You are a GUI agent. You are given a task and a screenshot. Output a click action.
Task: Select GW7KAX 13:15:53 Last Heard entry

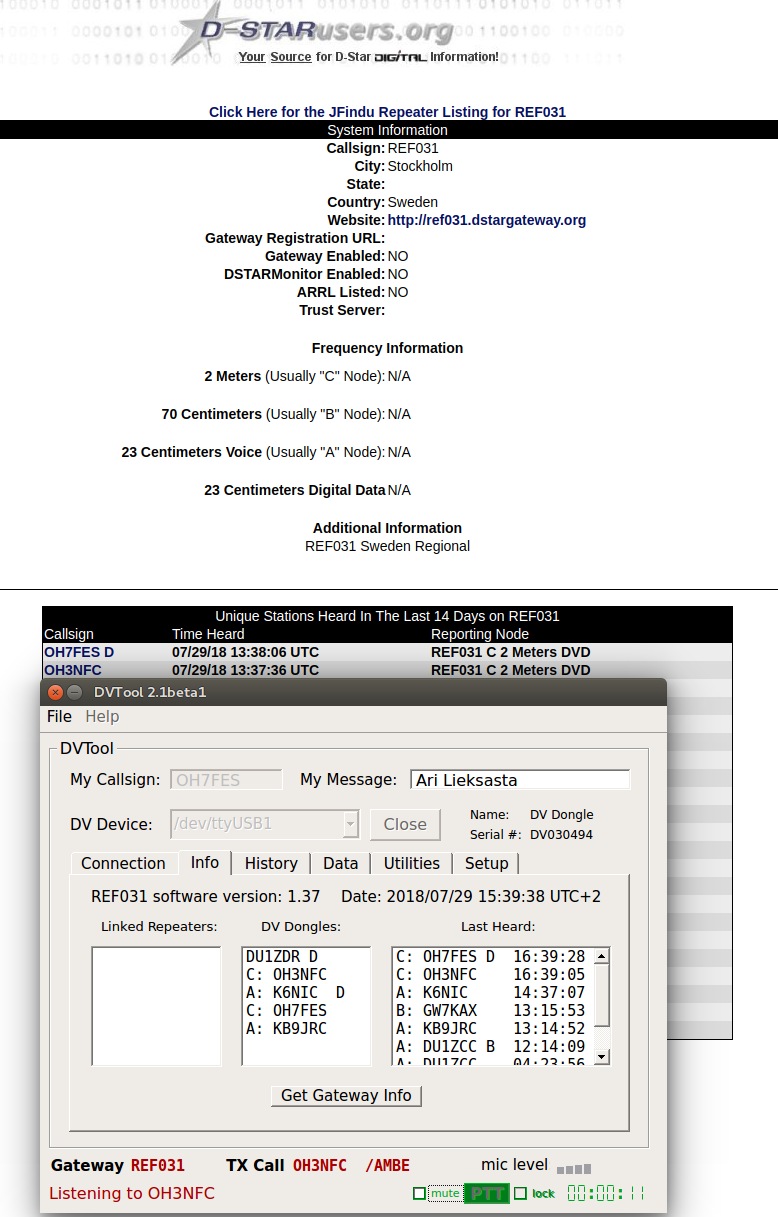(x=491, y=1011)
